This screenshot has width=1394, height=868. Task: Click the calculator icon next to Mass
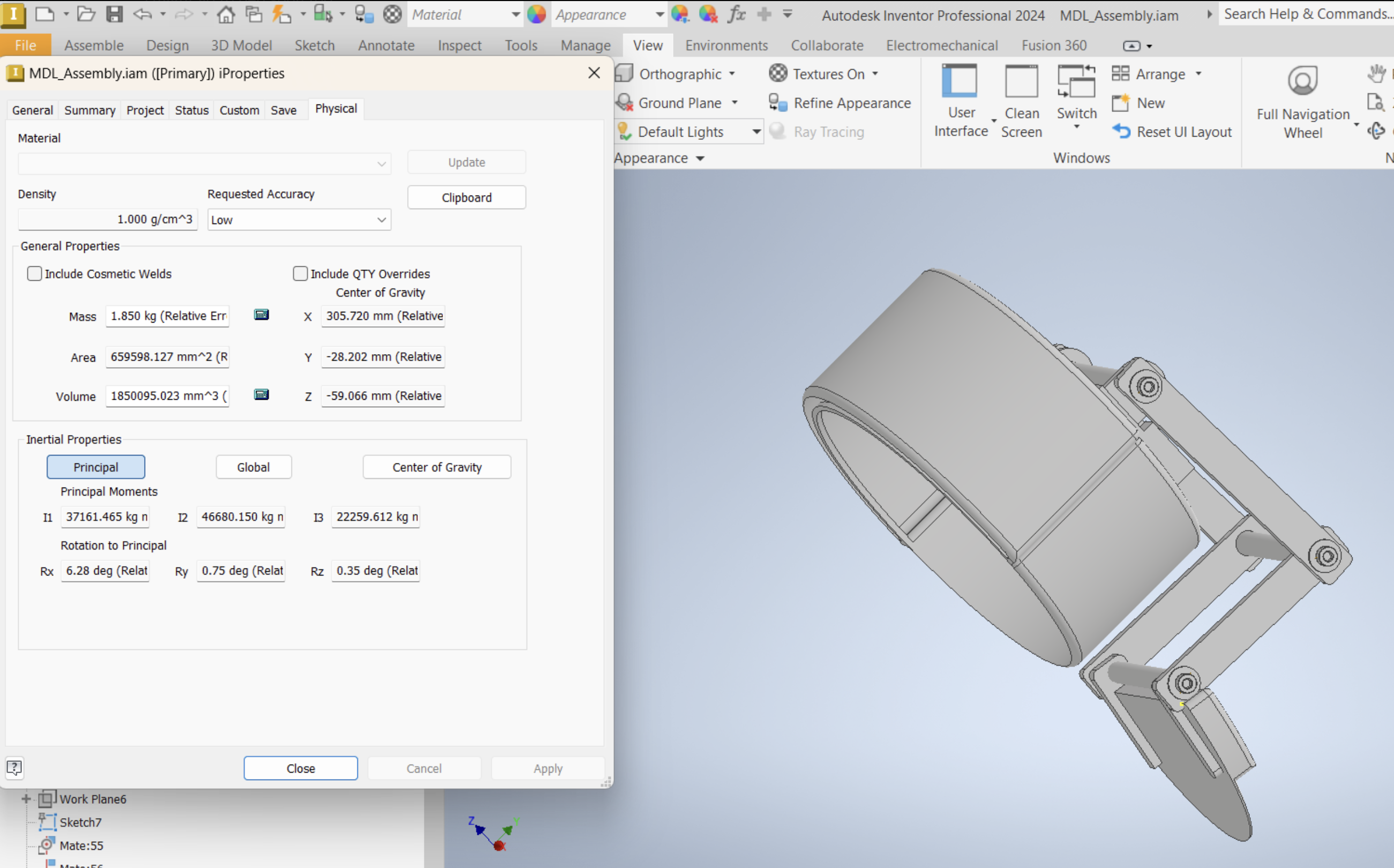(x=261, y=315)
